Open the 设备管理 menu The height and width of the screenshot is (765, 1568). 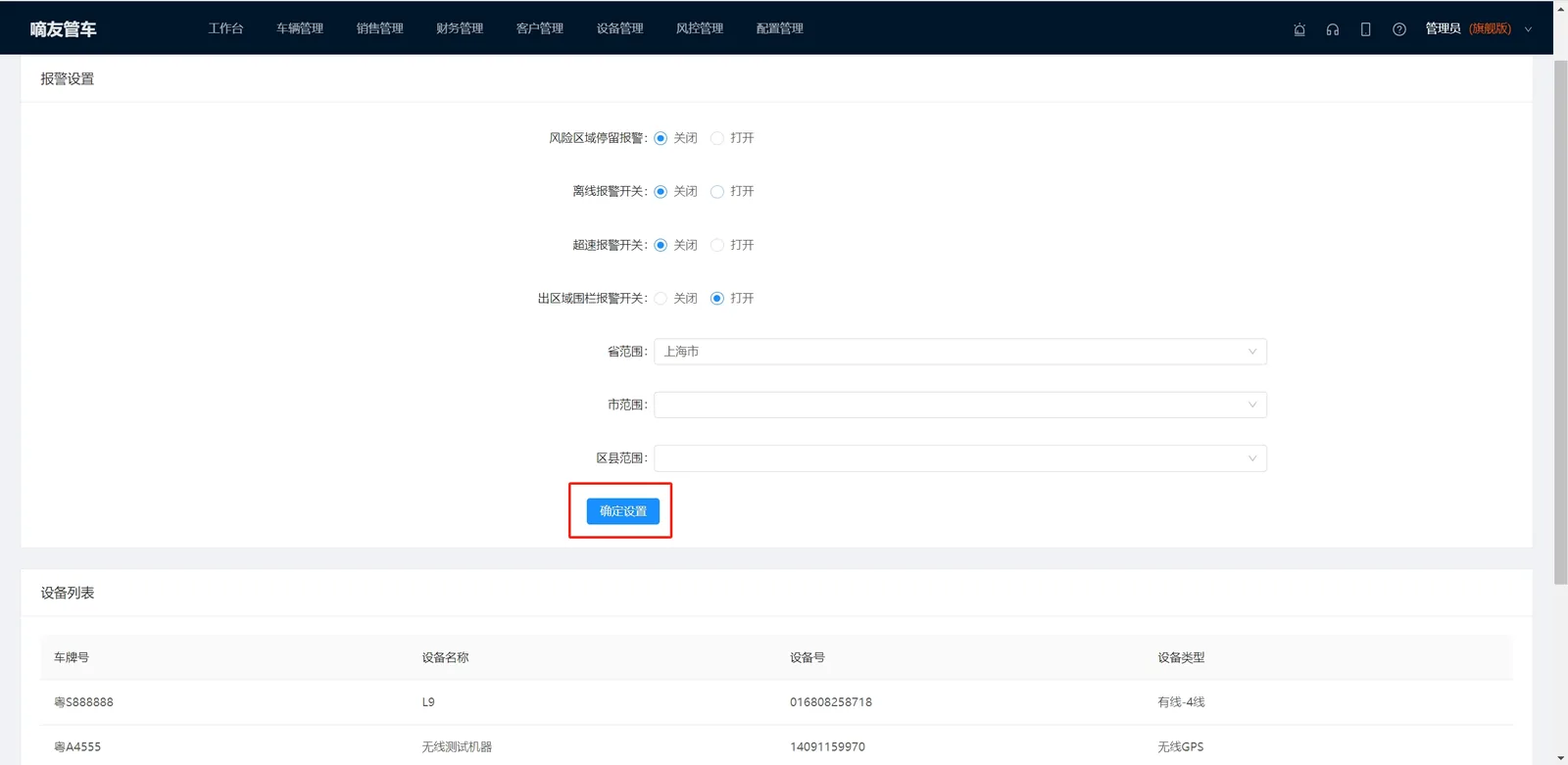pyautogui.click(x=620, y=28)
